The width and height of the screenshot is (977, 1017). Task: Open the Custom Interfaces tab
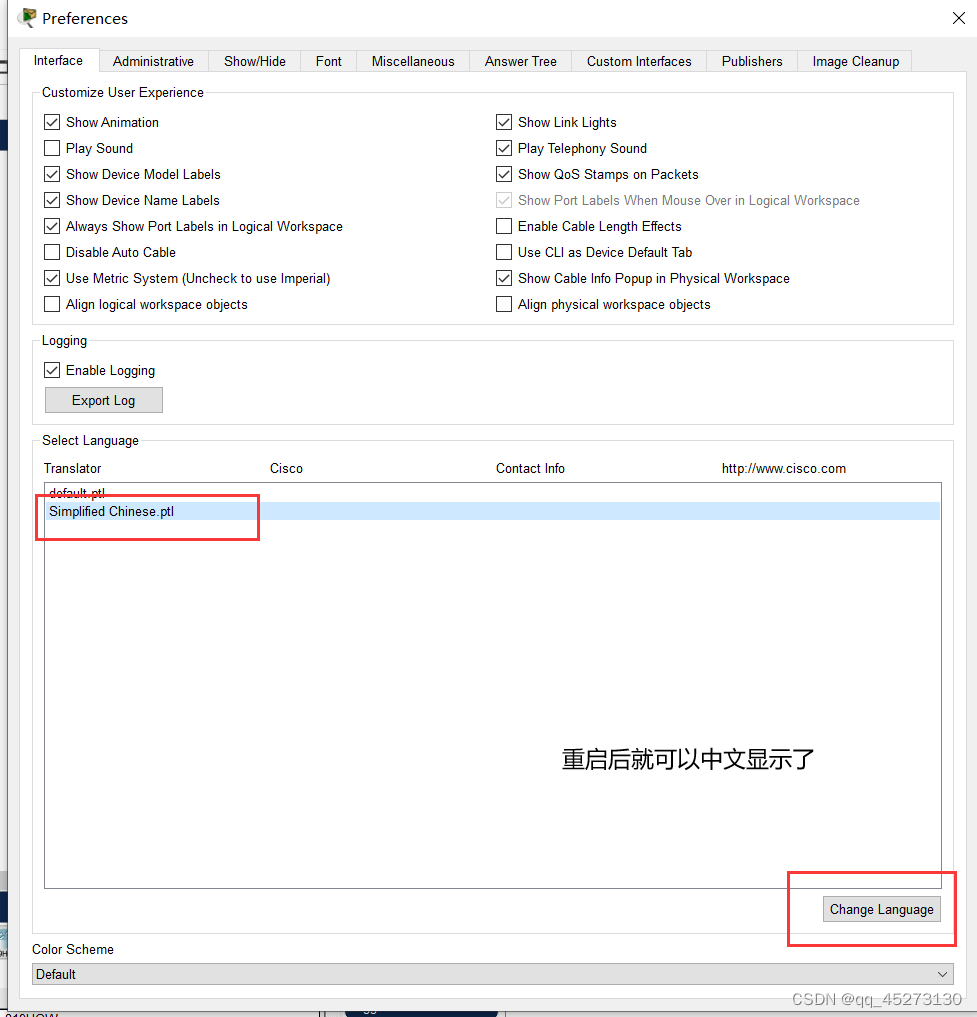pyautogui.click(x=639, y=61)
